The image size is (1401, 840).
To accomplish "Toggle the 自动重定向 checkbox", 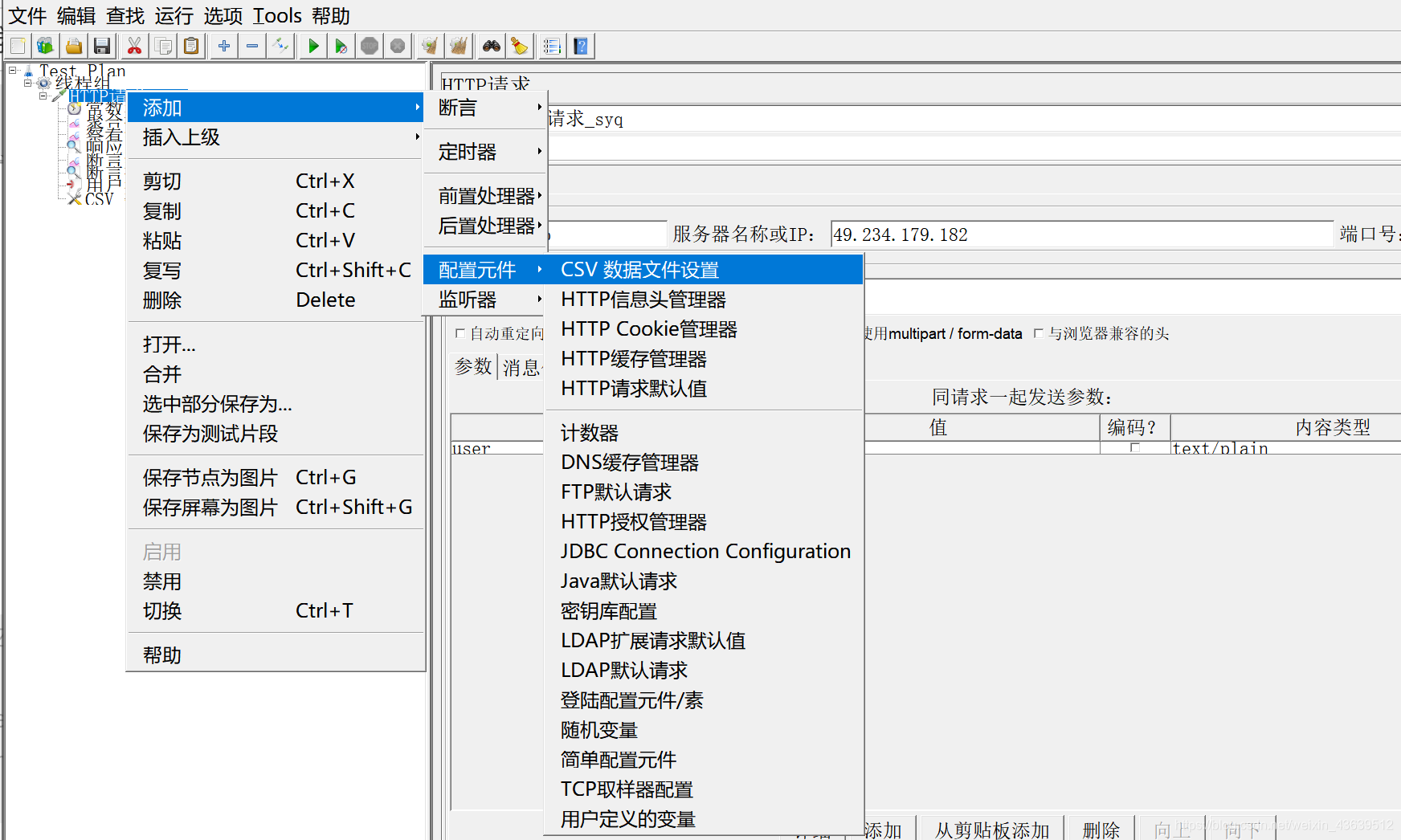I will (x=460, y=333).
